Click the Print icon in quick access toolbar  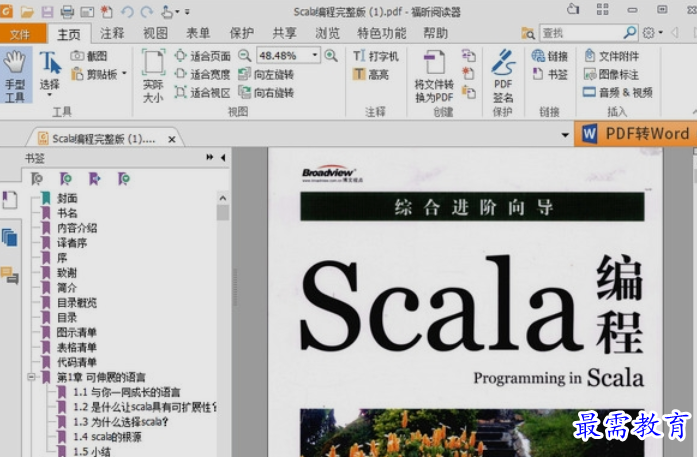[67, 12]
